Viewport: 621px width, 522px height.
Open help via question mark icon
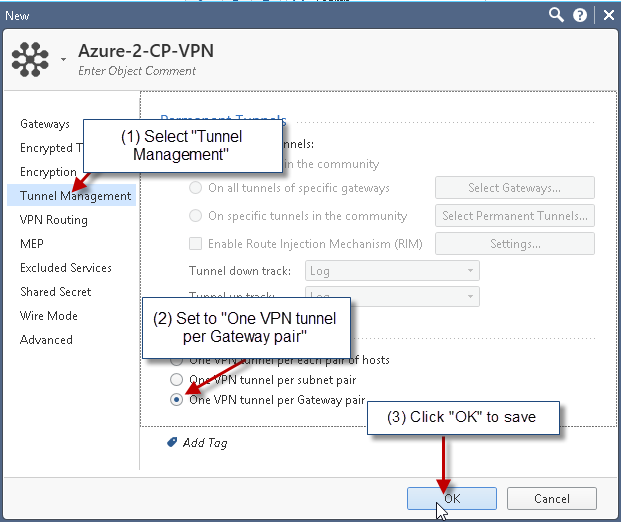coord(580,15)
